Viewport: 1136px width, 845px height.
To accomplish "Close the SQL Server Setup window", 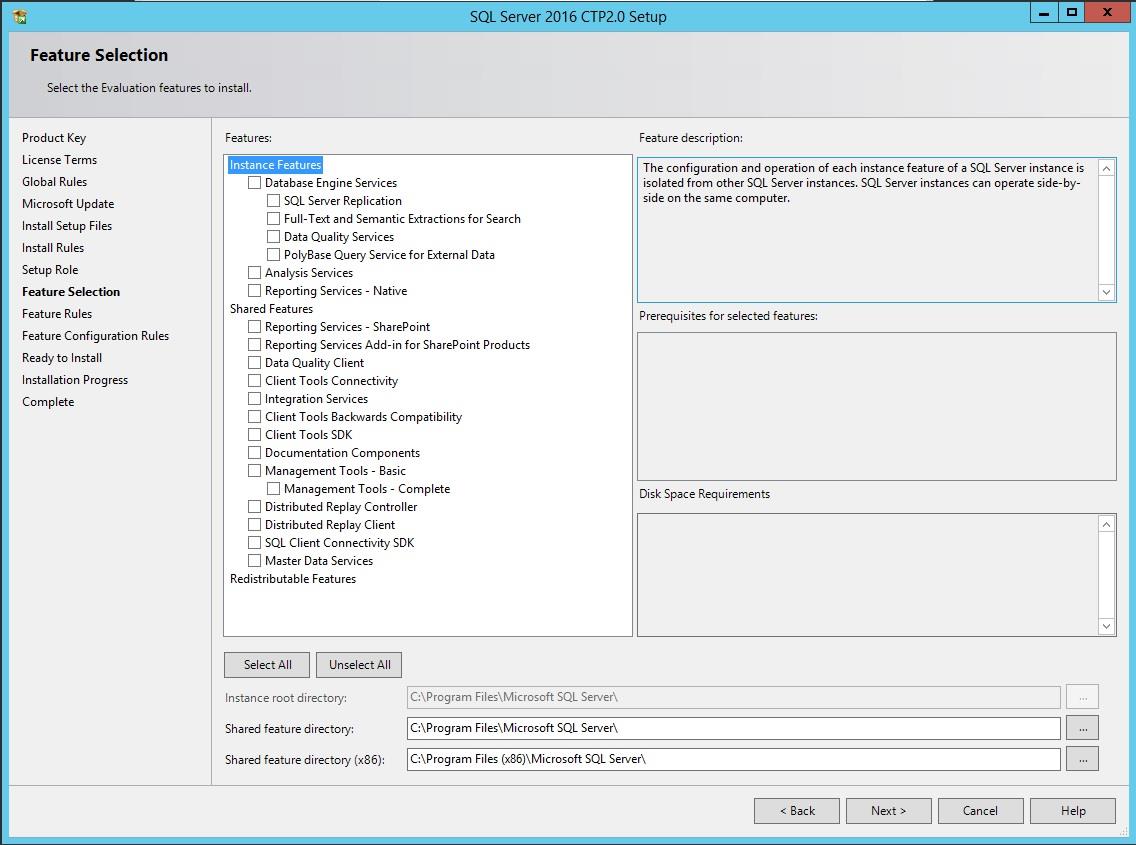I will coord(1107,12).
